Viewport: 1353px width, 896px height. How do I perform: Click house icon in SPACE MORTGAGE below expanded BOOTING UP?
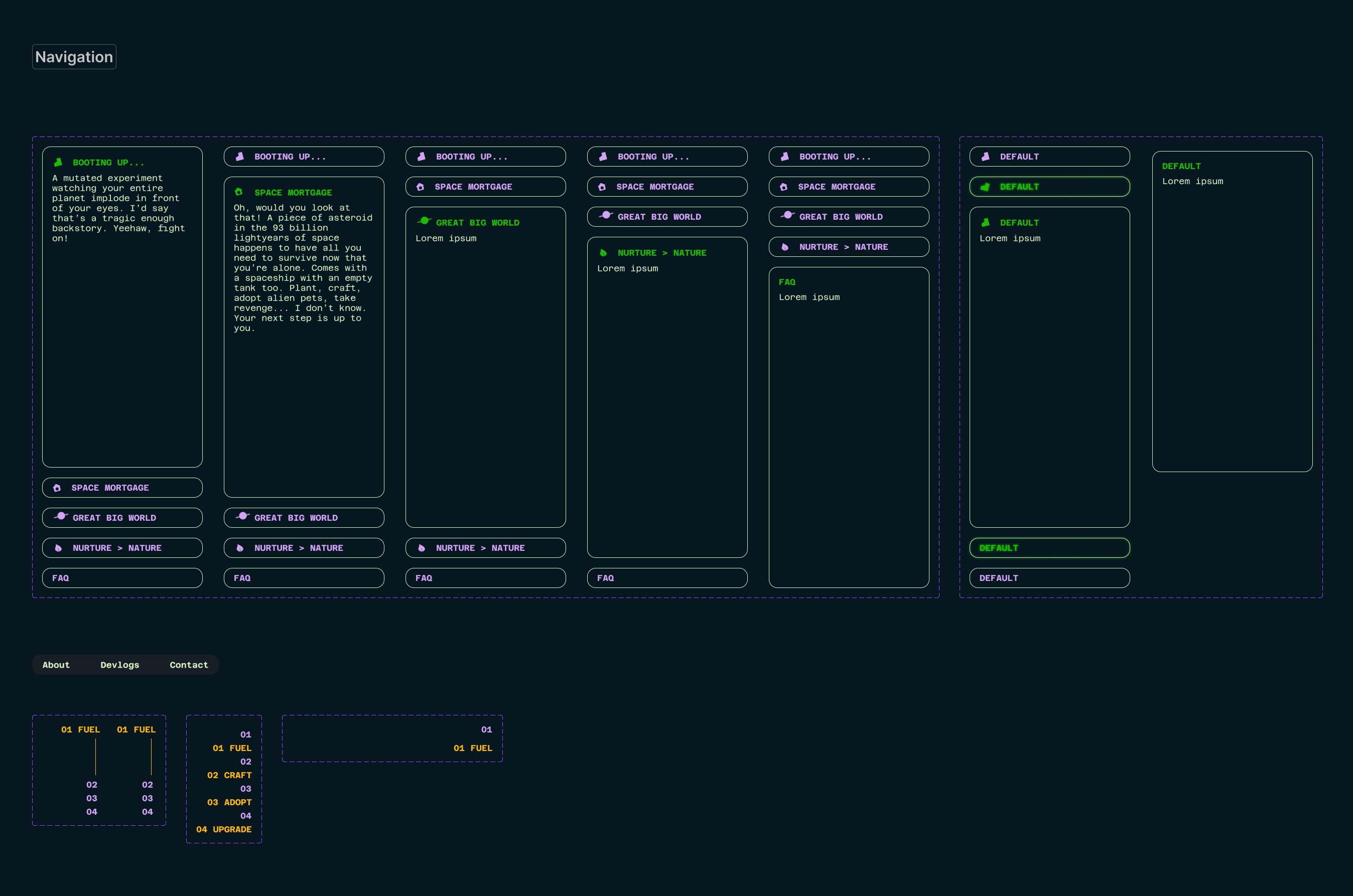click(x=57, y=488)
